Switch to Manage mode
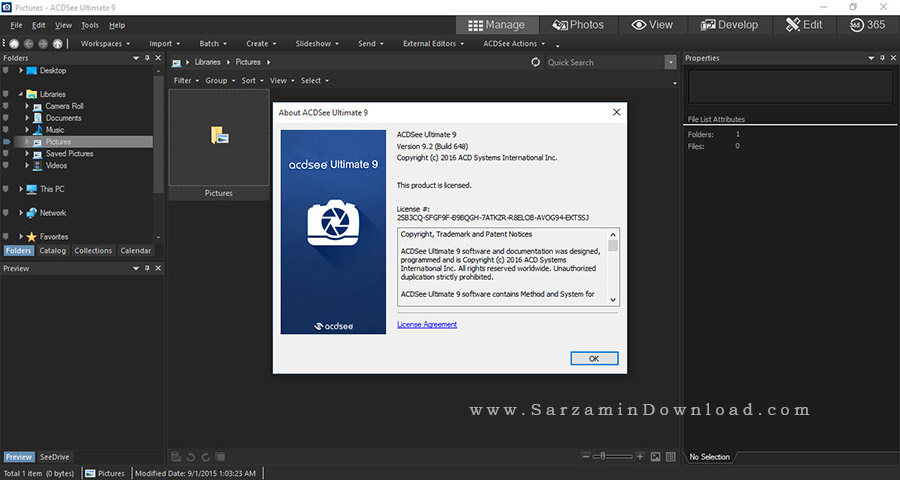Screen dimensions: 900x480 497,25
